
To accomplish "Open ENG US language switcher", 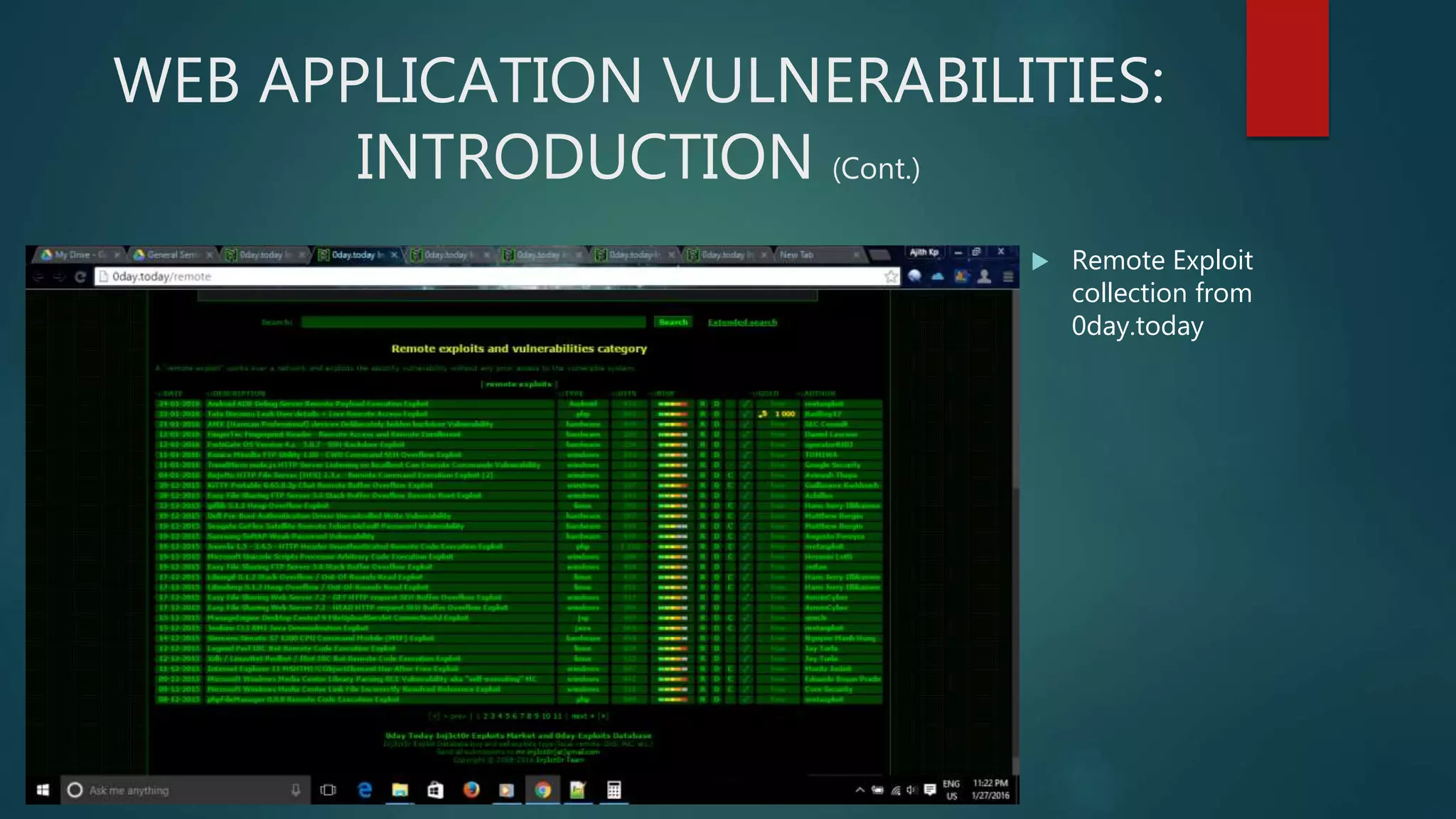I will pos(951,790).
